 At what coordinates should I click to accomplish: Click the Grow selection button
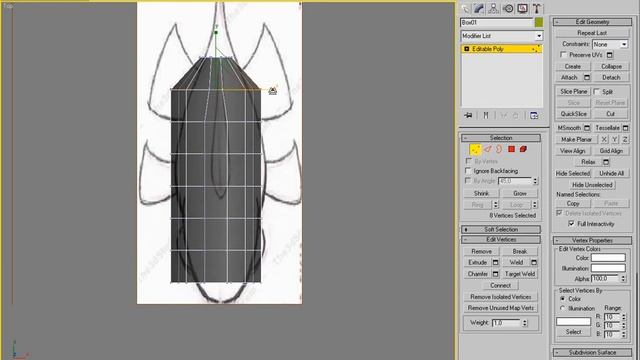pos(520,193)
